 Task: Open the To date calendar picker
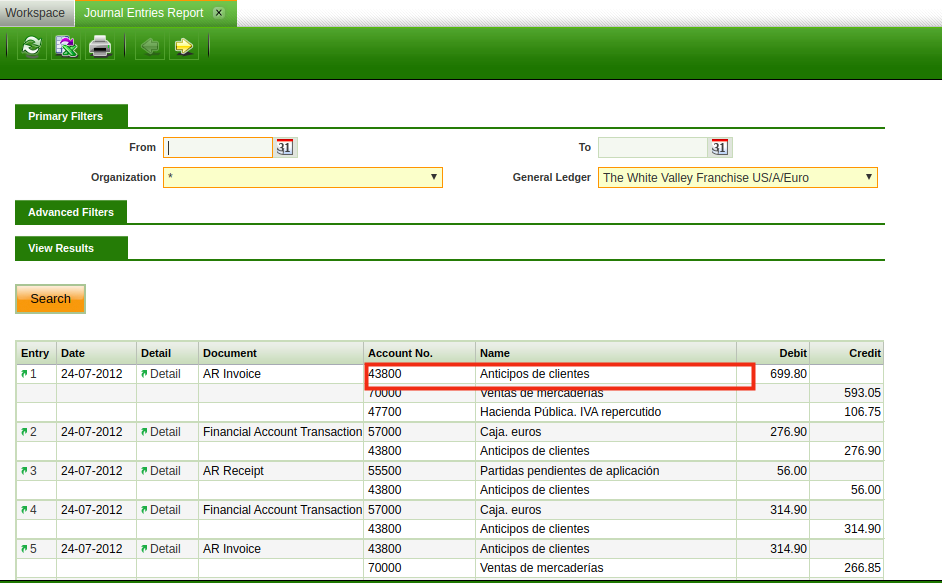[x=719, y=148]
